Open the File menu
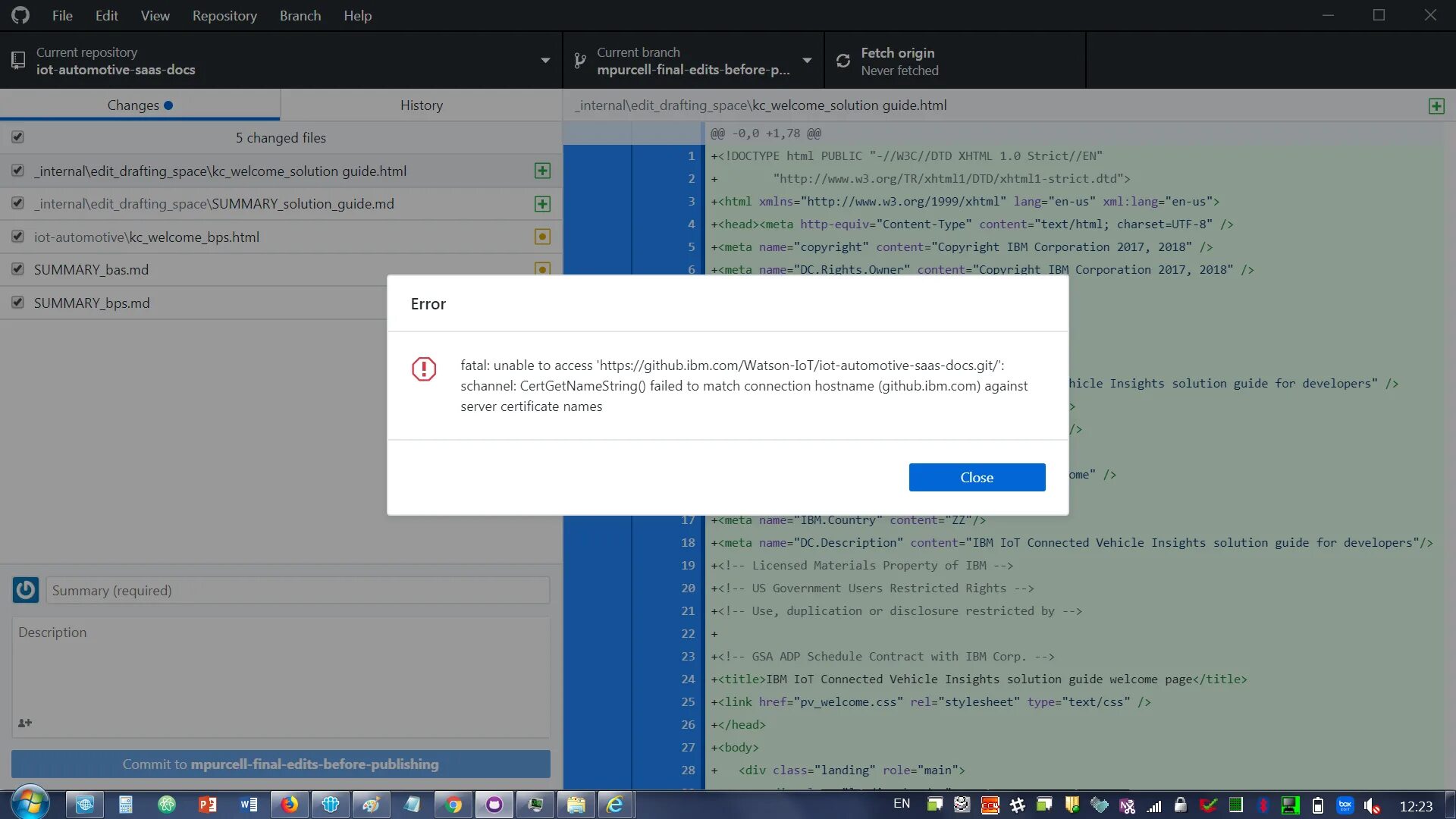Viewport: 1456px width, 819px height. [62, 15]
